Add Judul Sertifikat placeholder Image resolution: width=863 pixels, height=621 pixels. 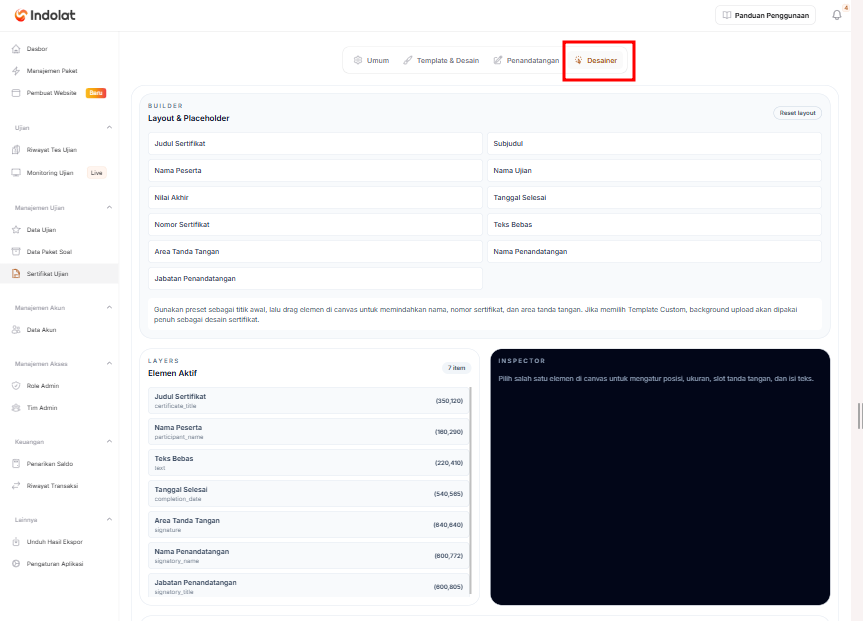click(315, 144)
